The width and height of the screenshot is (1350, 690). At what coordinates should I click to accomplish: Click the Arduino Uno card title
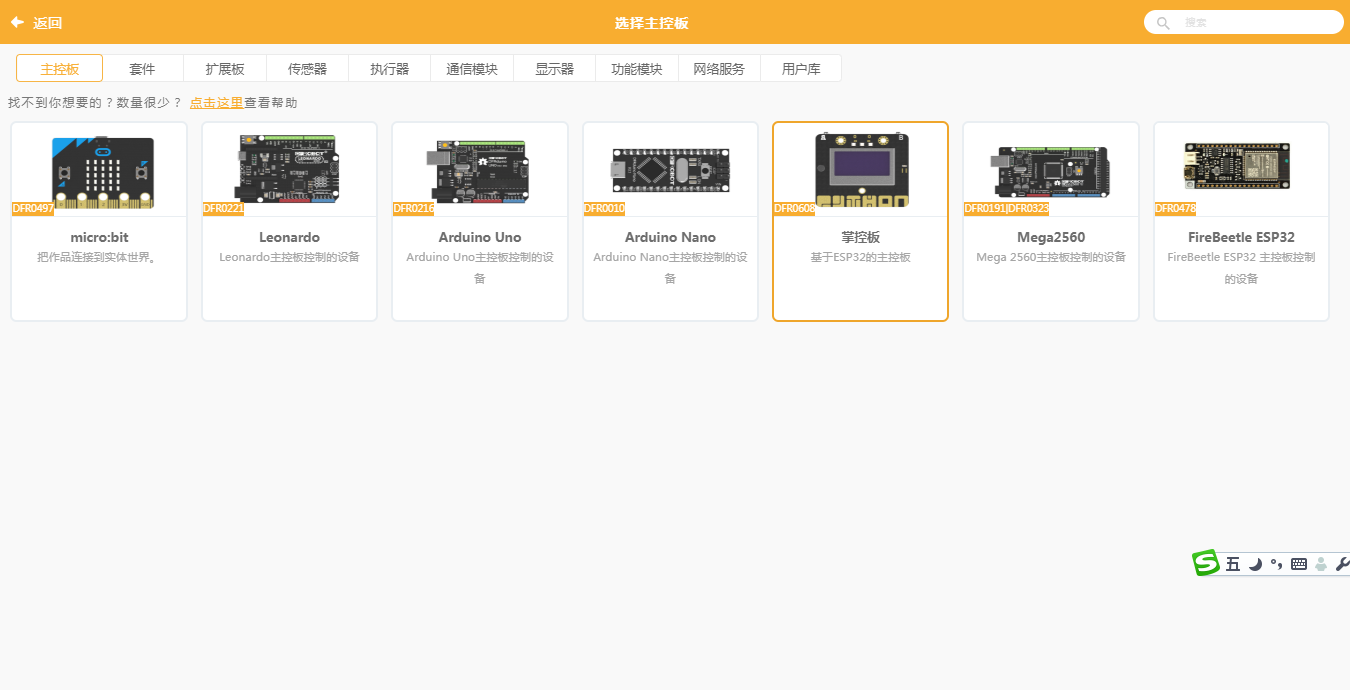480,237
